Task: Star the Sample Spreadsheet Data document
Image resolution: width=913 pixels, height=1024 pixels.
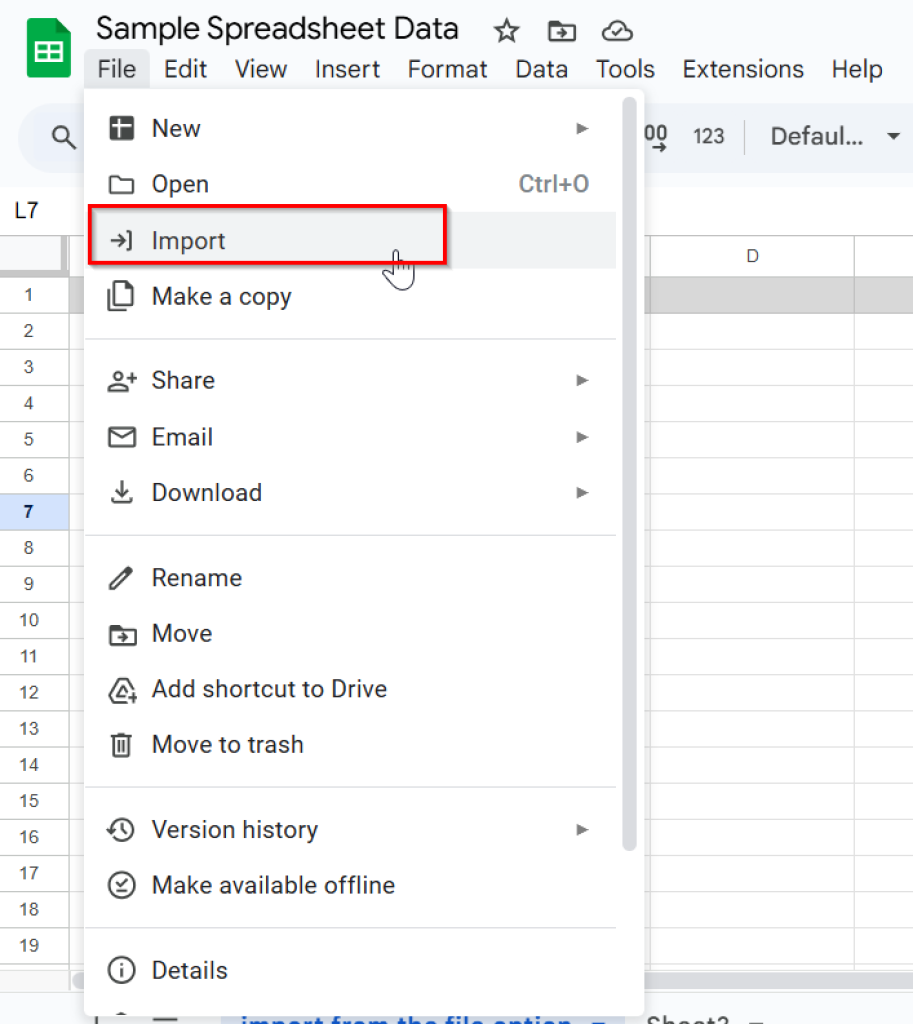Action: point(506,31)
